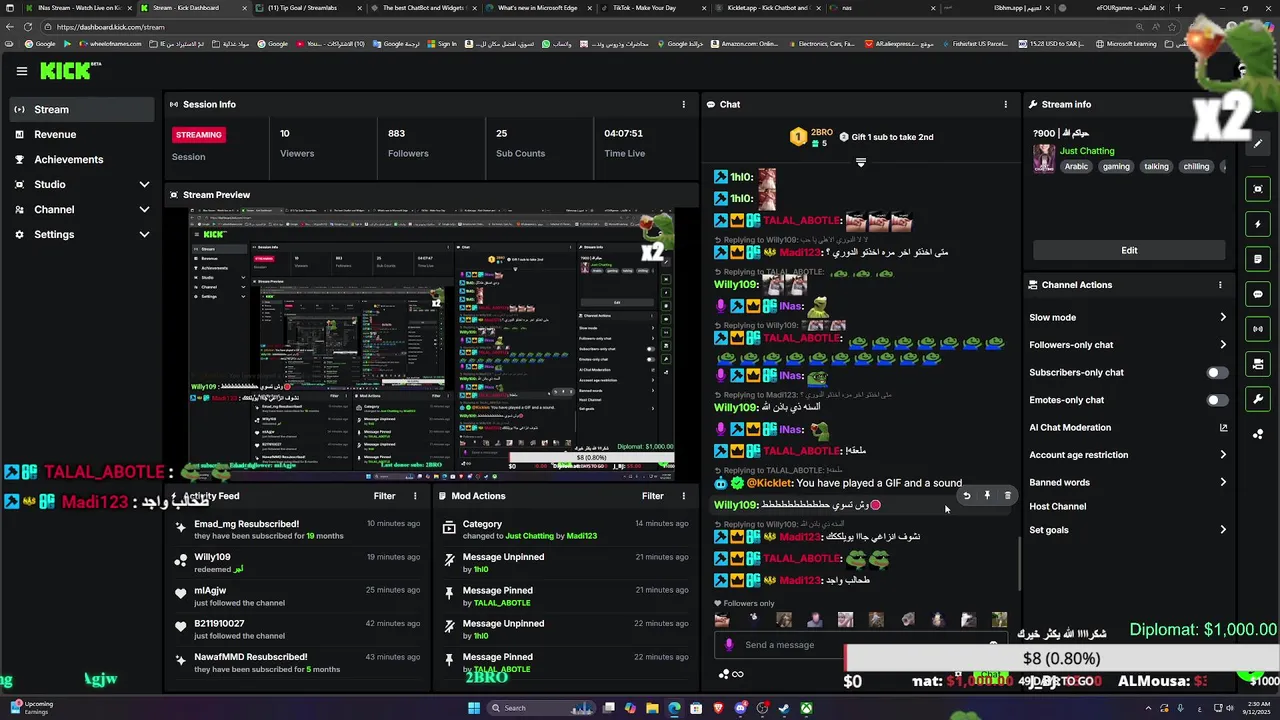Viewport: 1280px width, 720px height.
Task: Open Set goals chevron
Action: click(x=1222, y=530)
